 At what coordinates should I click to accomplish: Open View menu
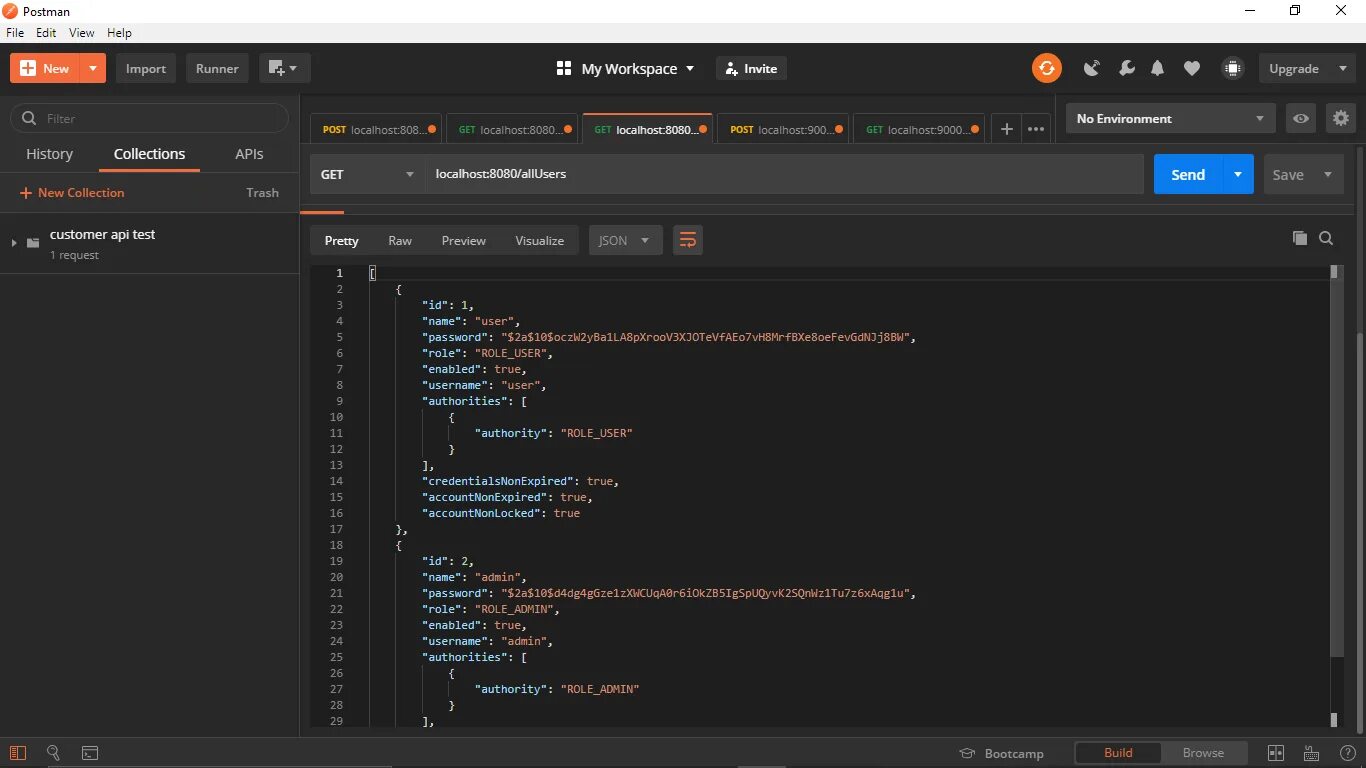point(82,33)
